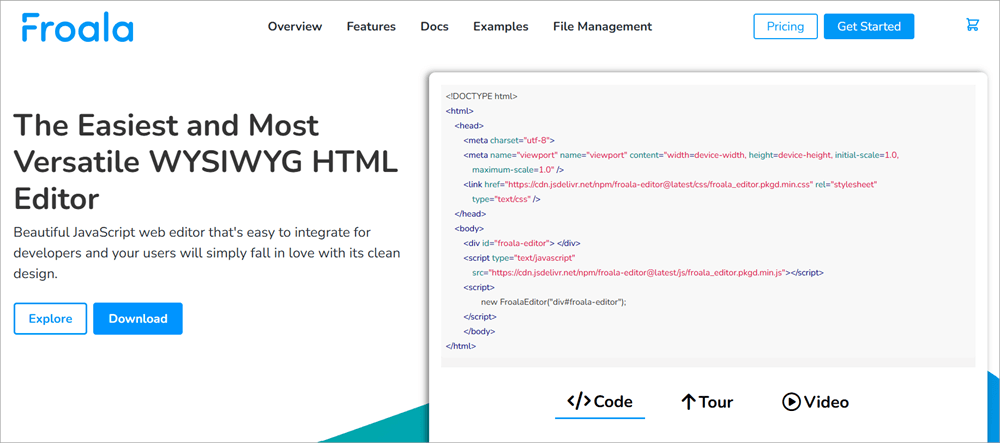This screenshot has width=1000, height=444.
Task: Open File Management from the top nav
Action: coord(602,27)
